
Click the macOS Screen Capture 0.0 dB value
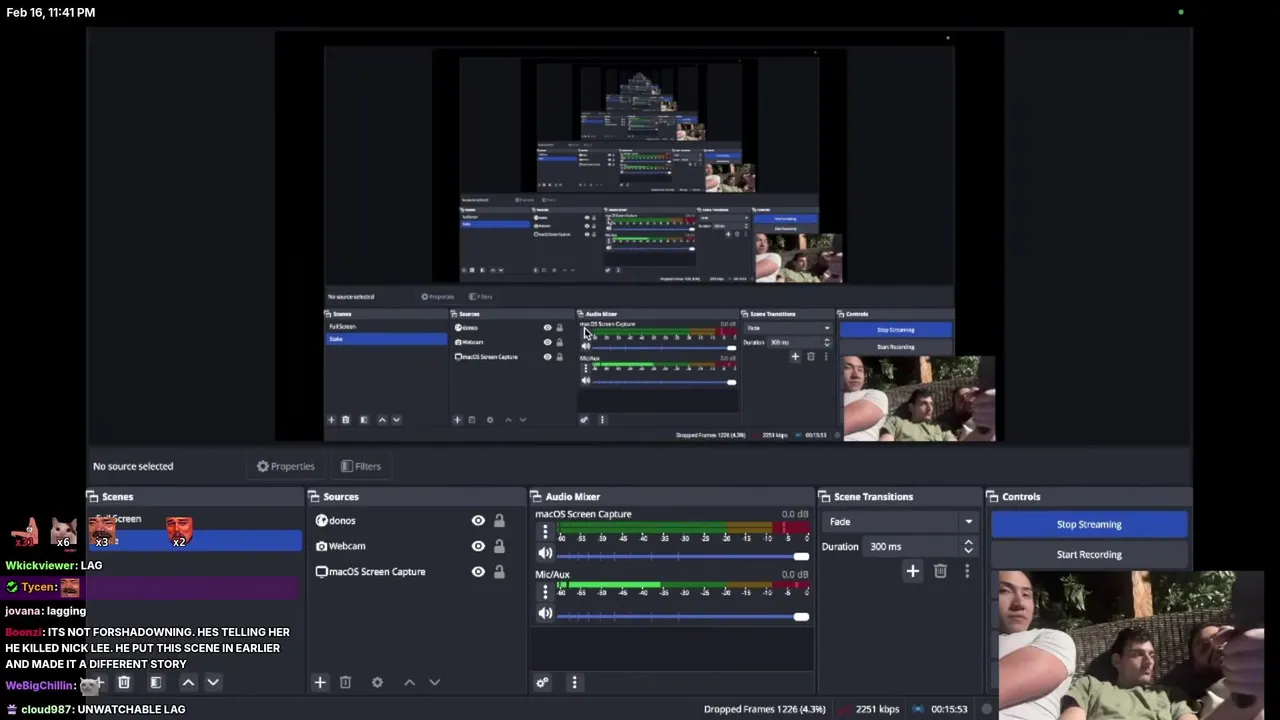[795, 514]
